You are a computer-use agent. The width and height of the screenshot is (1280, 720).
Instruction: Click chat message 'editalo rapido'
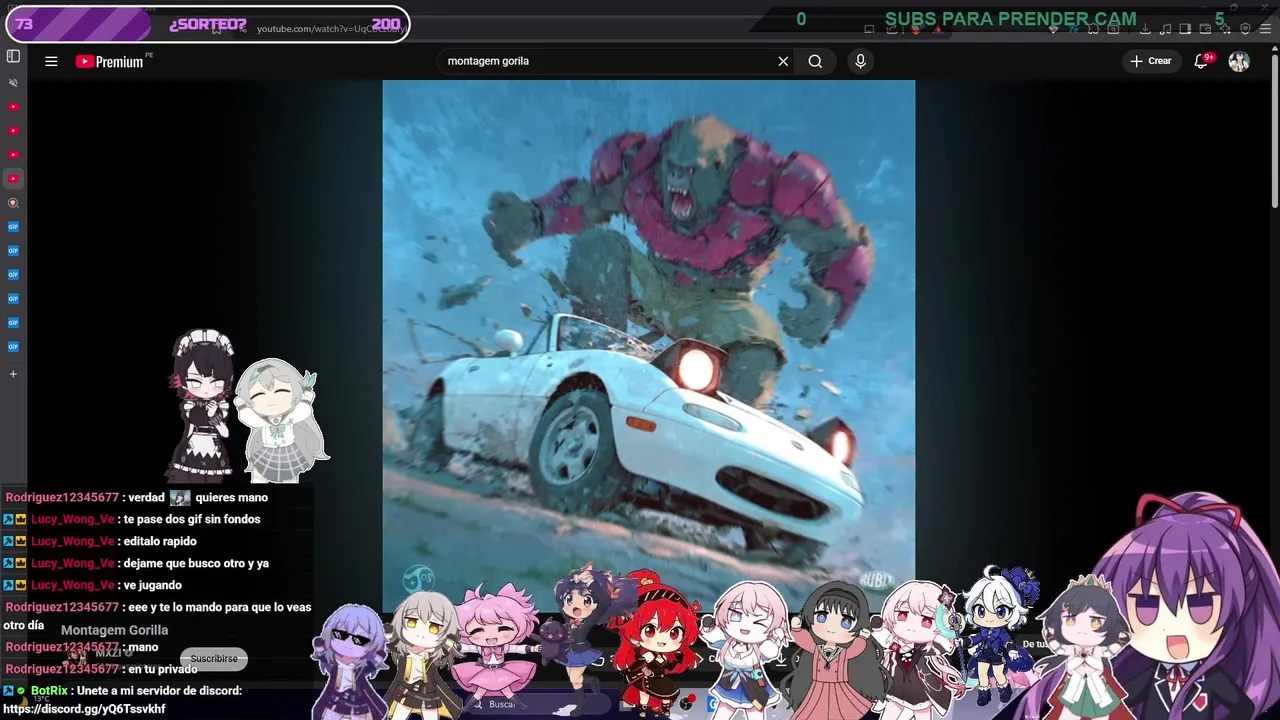[160, 541]
